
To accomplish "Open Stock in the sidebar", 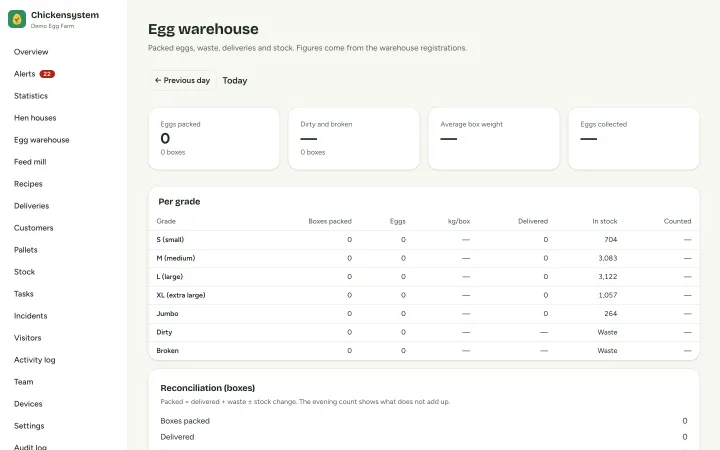I will (24, 272).
